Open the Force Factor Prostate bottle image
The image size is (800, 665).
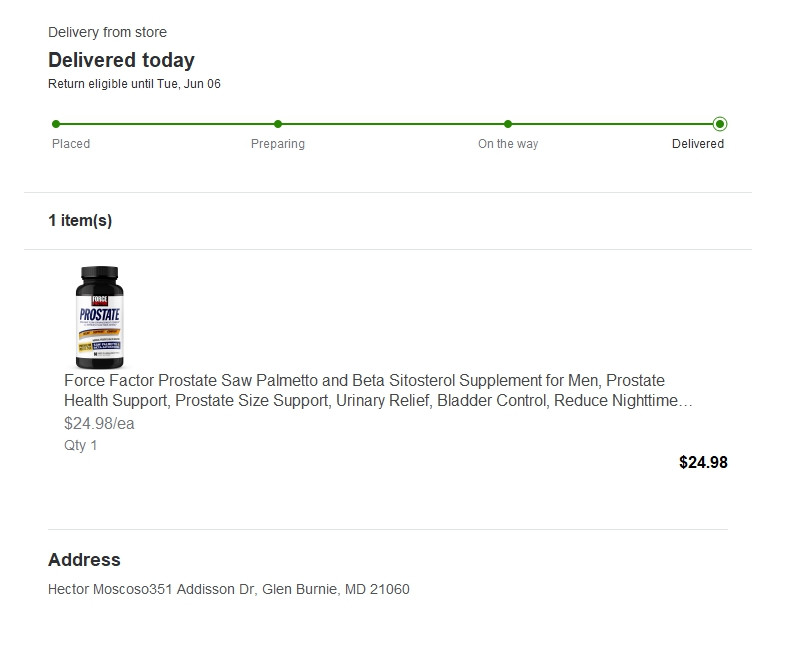[x=99, y=318]
